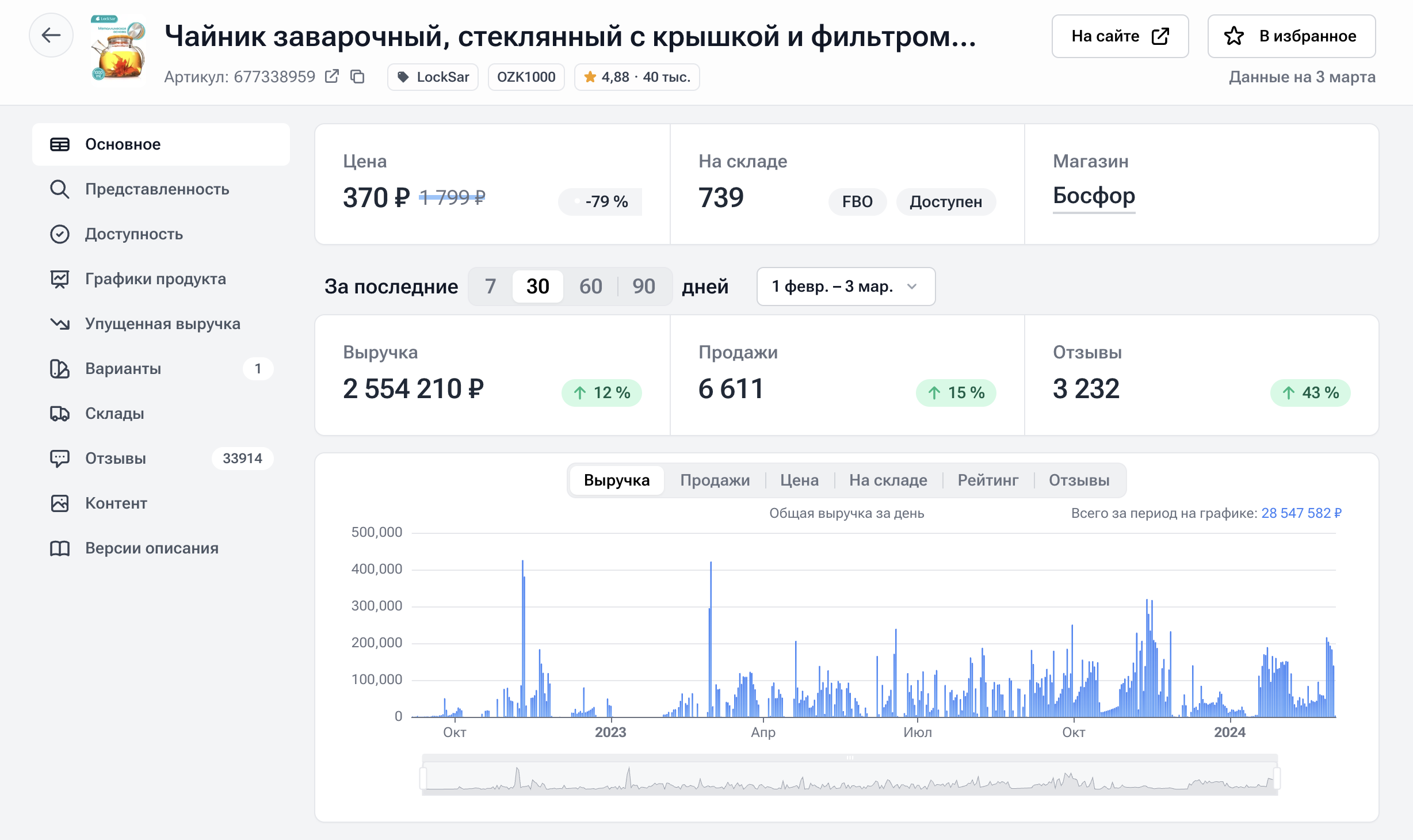Click the Графики продукта chart icon
The width and height of the screenshot is (1413, 840).
(60, 279)
